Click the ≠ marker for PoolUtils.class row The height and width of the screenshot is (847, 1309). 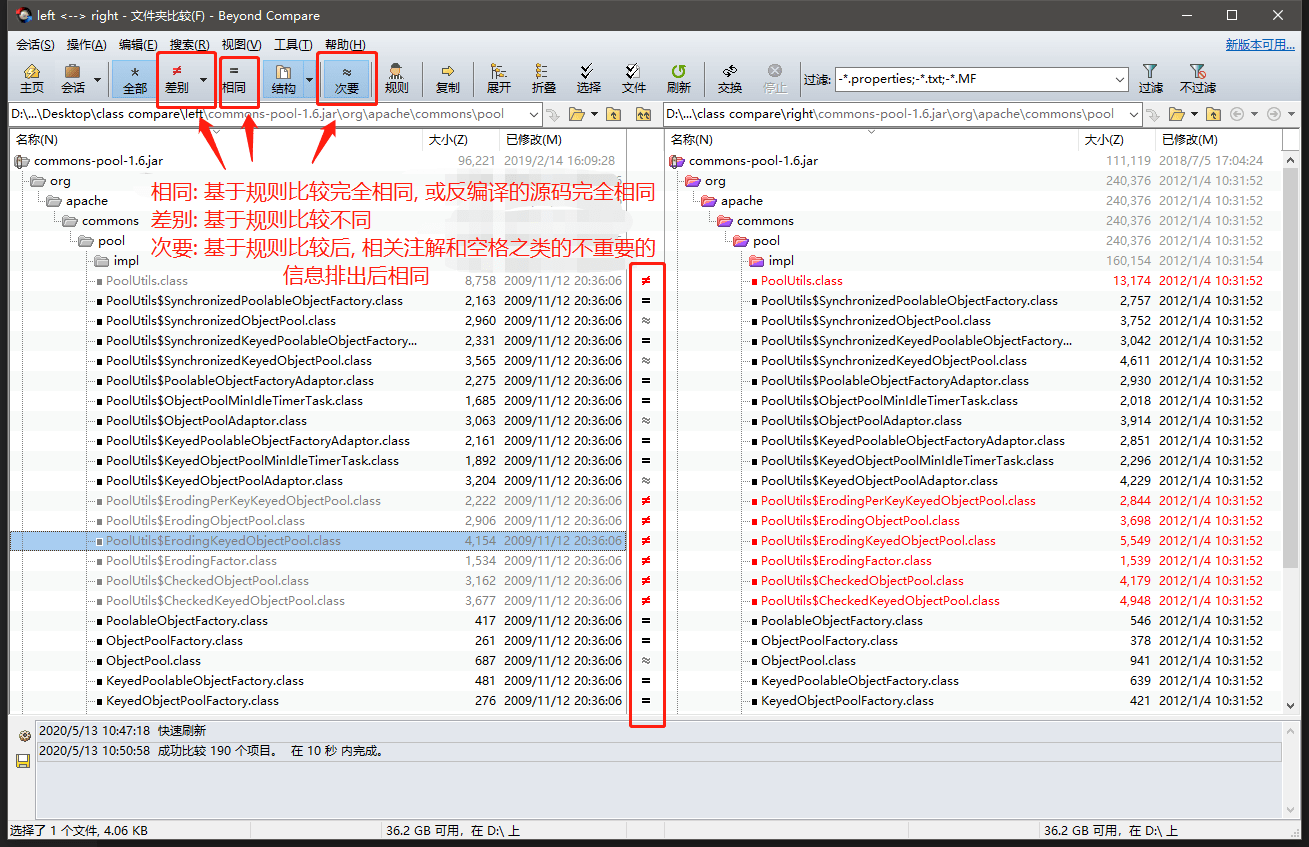pos(646,281)
